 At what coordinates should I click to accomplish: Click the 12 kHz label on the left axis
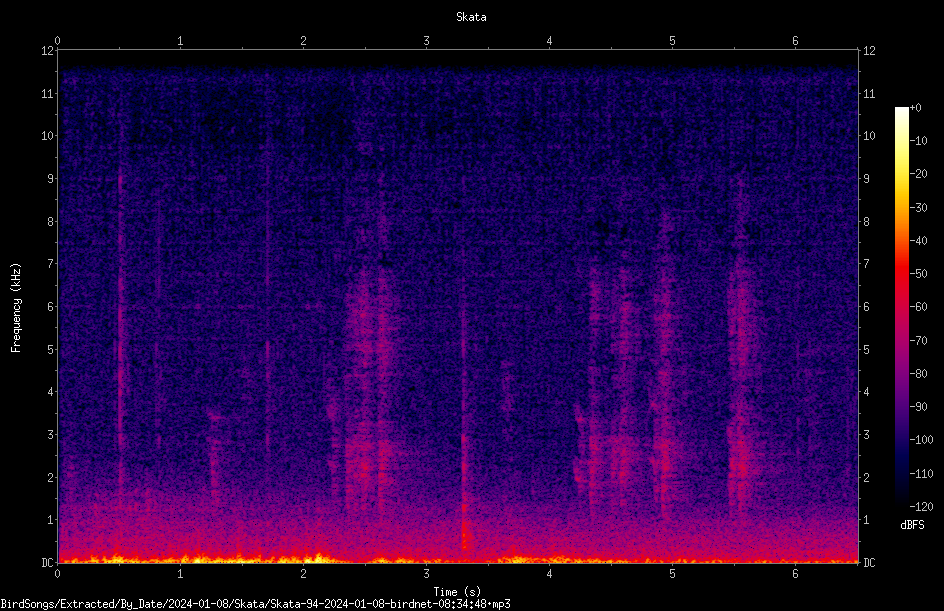tap(47, 51)
